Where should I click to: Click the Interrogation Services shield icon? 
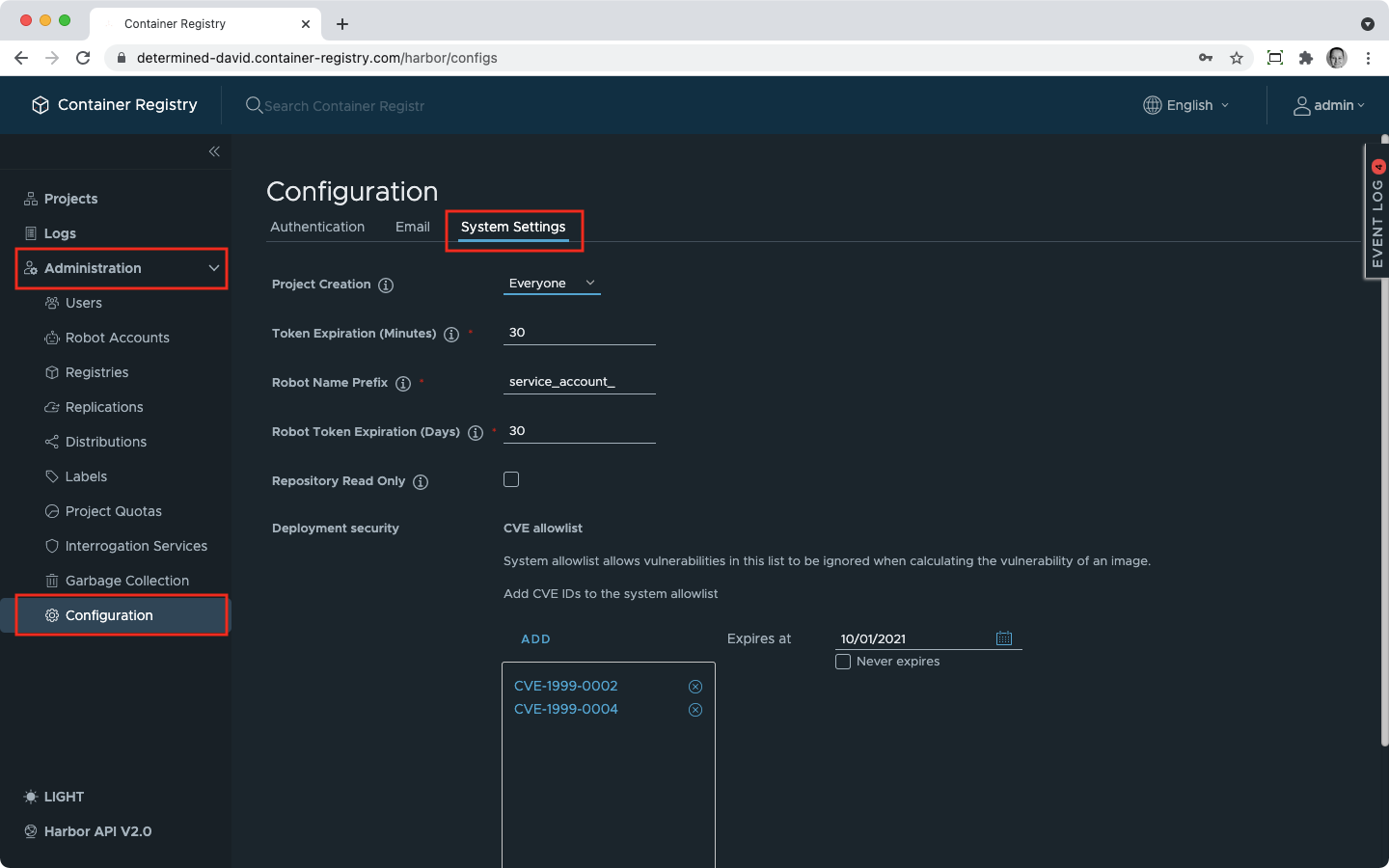52,546
